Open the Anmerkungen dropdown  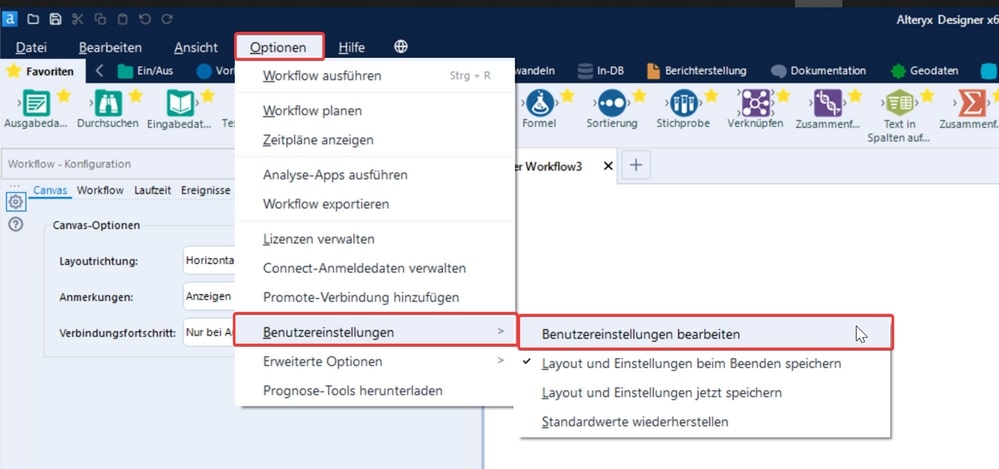click(x=209, y=297)
